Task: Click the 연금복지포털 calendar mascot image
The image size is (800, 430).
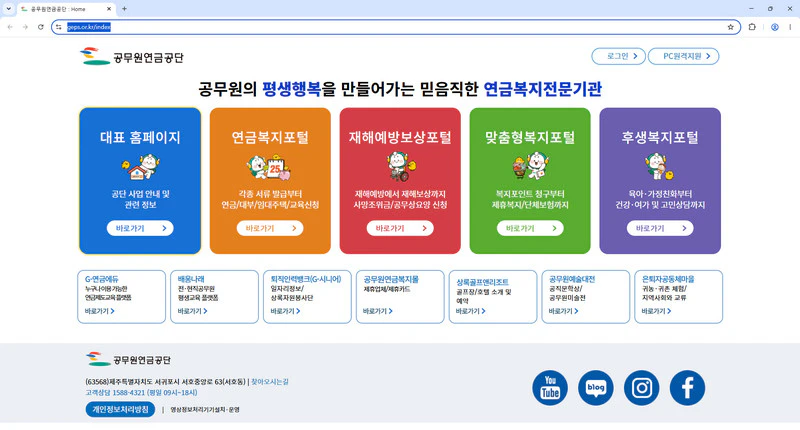Action: (x=269, y=167)
